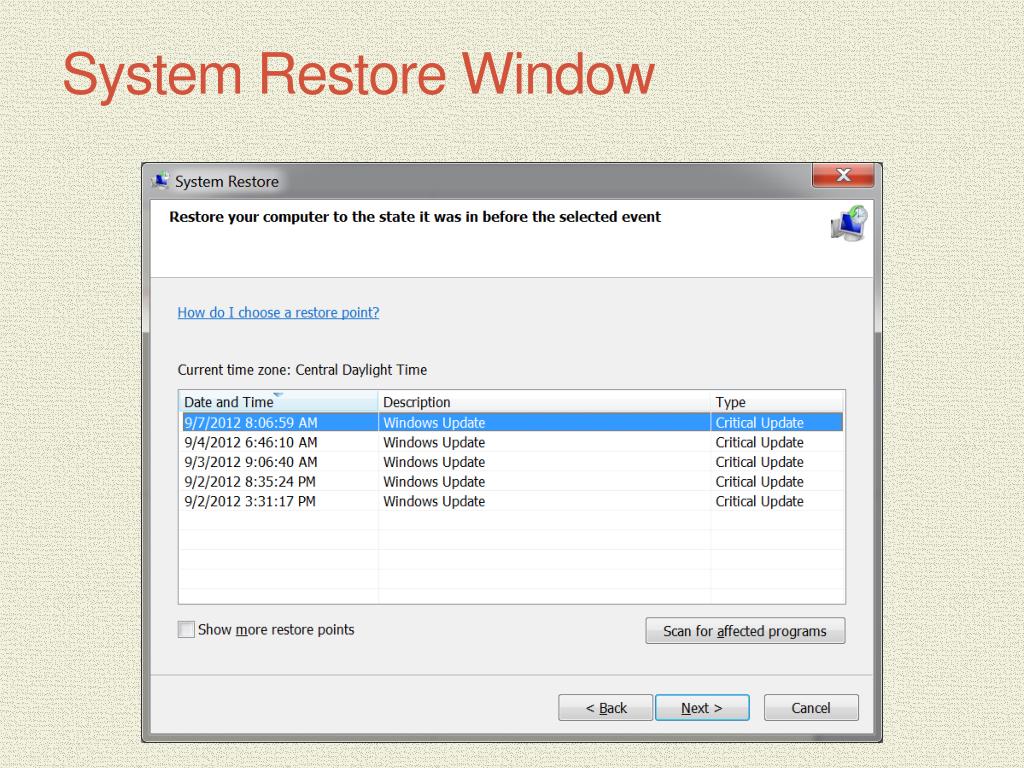Select restore point 9/2/2012 3:31:17 PM
1024x768 pixels.
click(x=511, y=501)
